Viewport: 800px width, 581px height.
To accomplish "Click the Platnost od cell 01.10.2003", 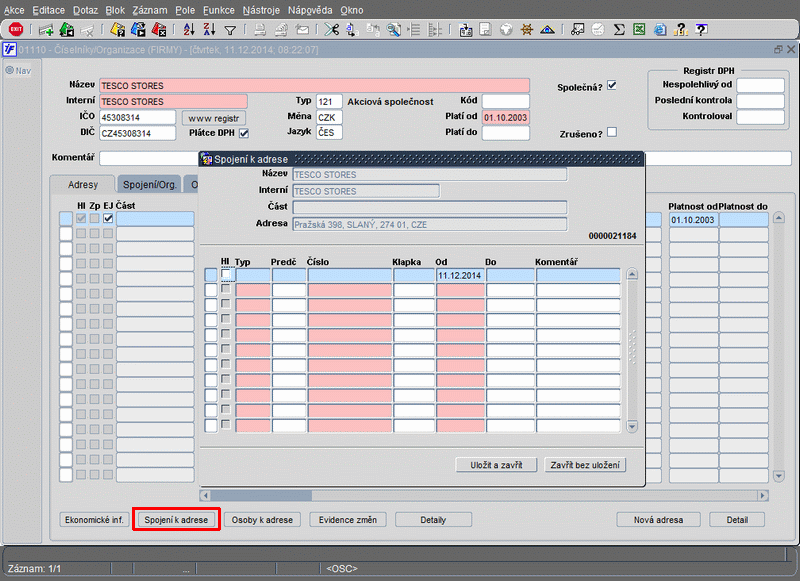I will tap(693, 220).
